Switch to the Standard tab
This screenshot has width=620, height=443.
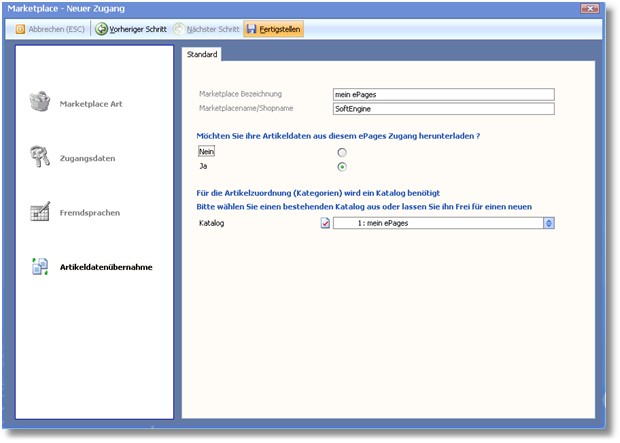[x=202, y=54]
